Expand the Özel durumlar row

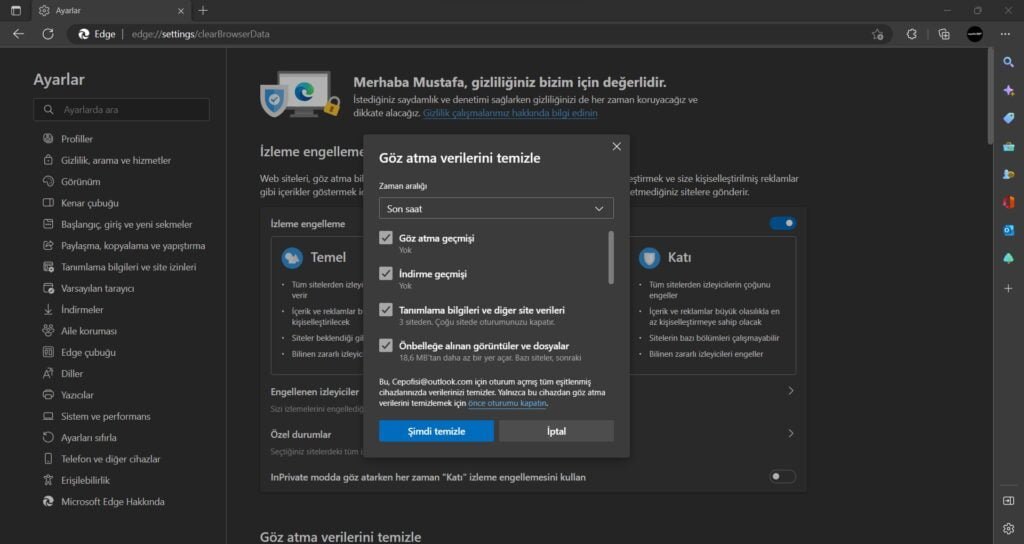[x=791, y=434]
